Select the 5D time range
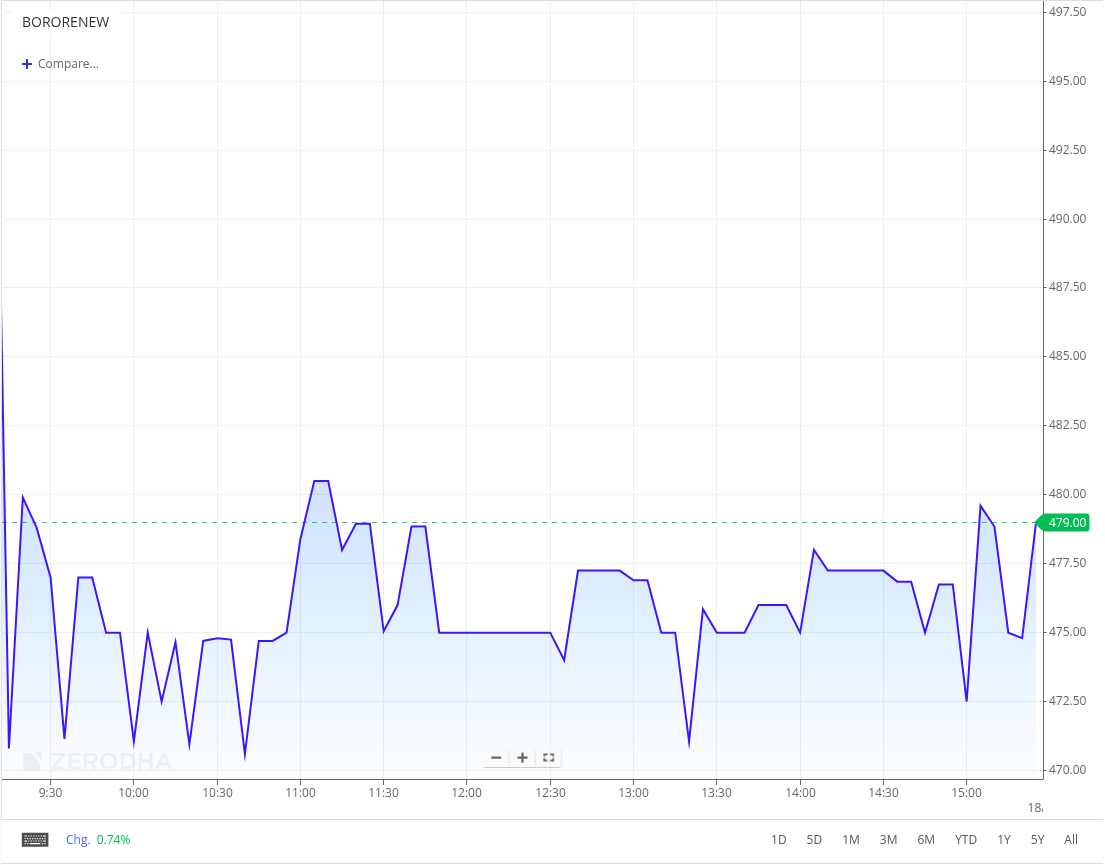Image resolution: width=1105 pixels, height=865 pixels. tap(814, 840)
